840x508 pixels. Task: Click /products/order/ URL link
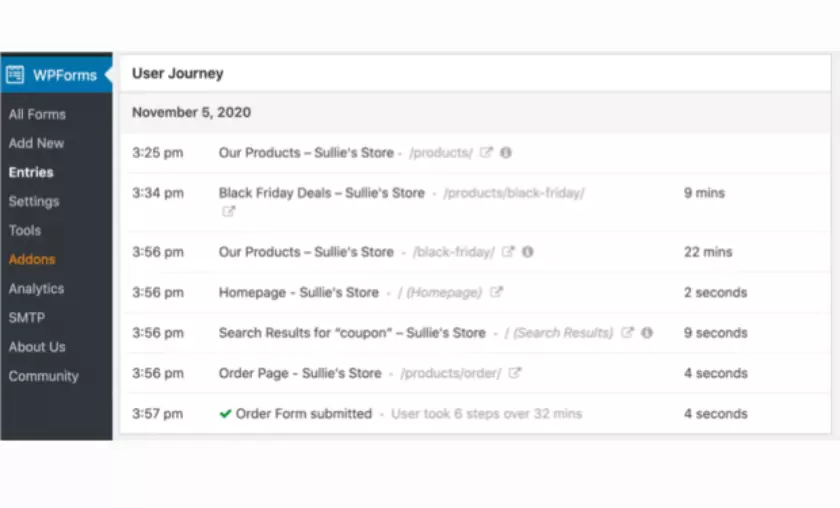click(451, 373)
